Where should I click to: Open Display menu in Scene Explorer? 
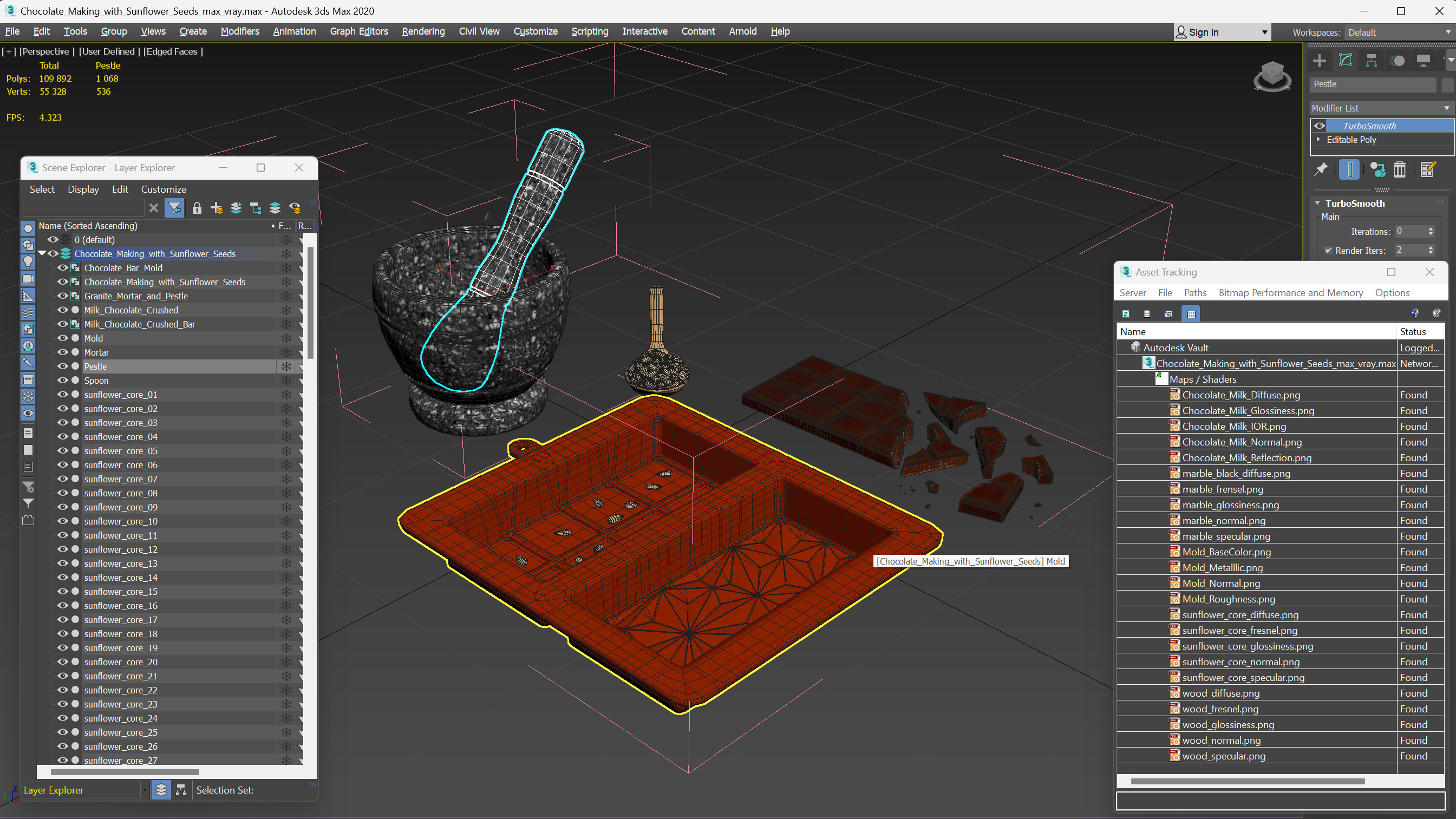pos(83,189)
